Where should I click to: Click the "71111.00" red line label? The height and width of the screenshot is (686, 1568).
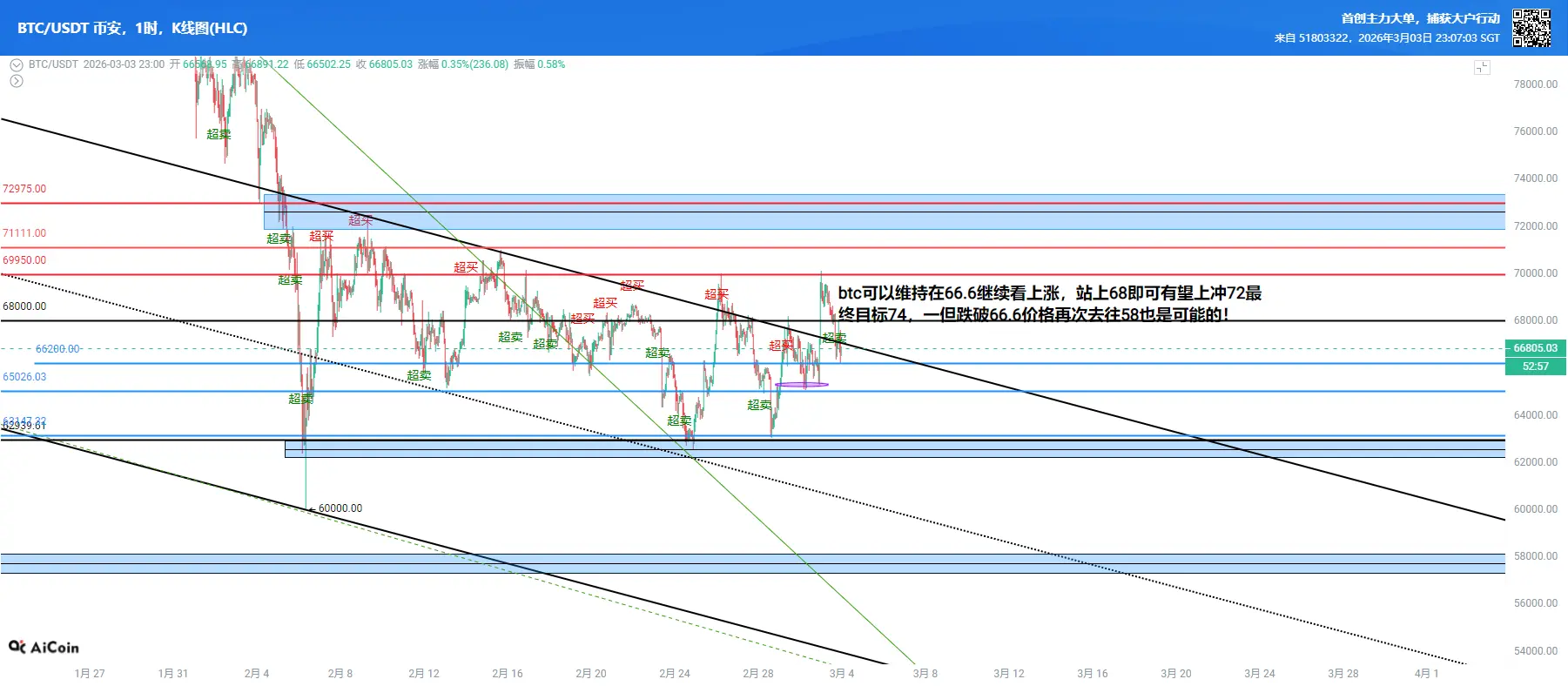coord(24,233)
